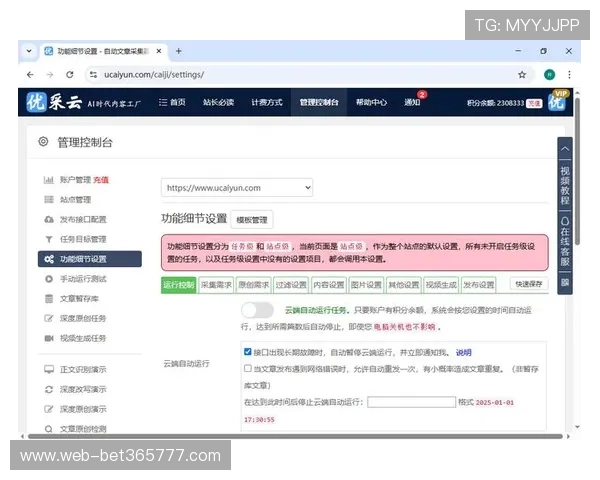Image resolution: width=600 pixels, height=480 pixels.
Task: Open 深度原创任务 in sidebar
Action: pyautogui.click(x=83, y=318)
